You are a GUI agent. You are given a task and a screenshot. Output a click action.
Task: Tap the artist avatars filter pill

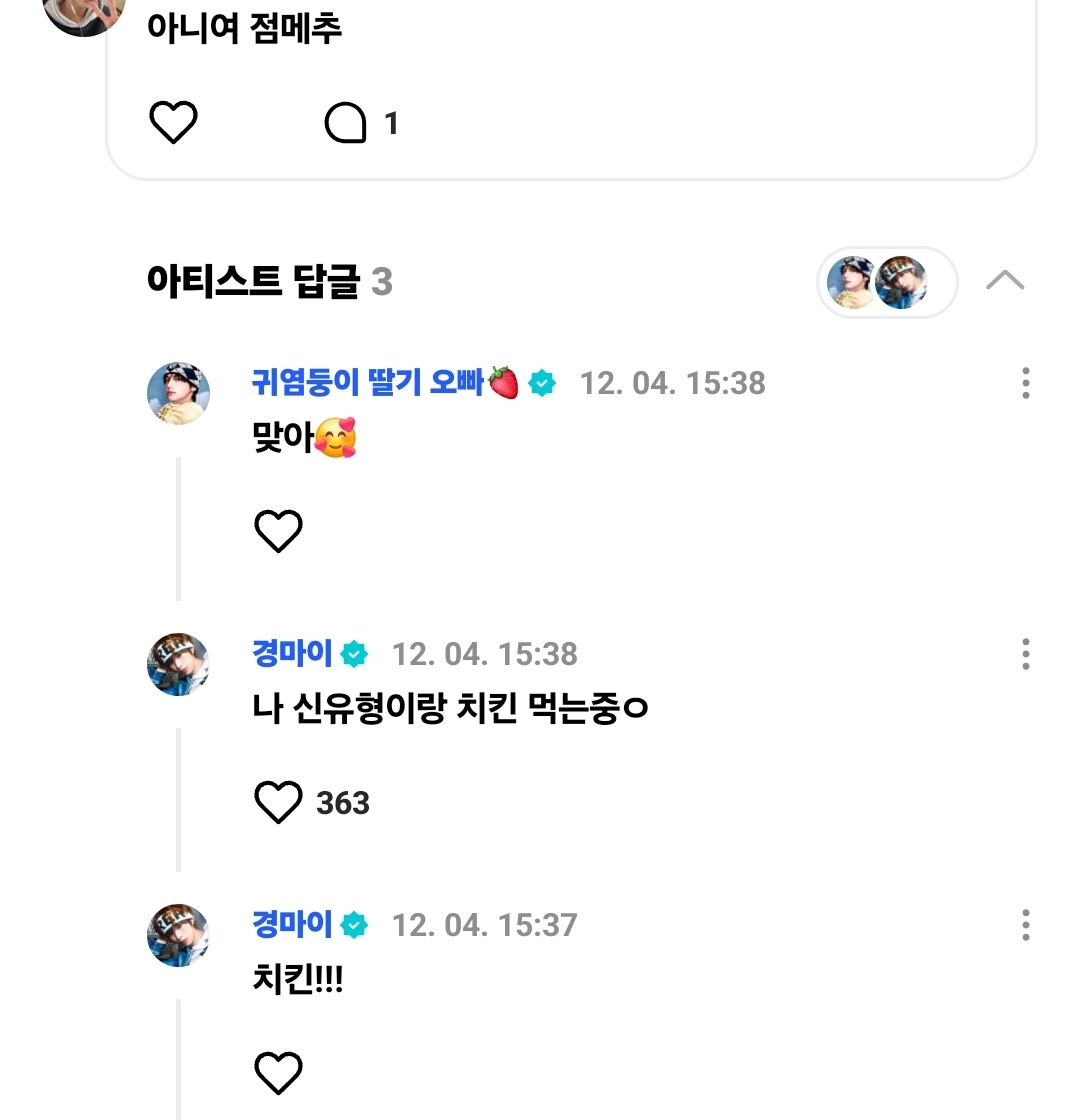click(887, 282)
